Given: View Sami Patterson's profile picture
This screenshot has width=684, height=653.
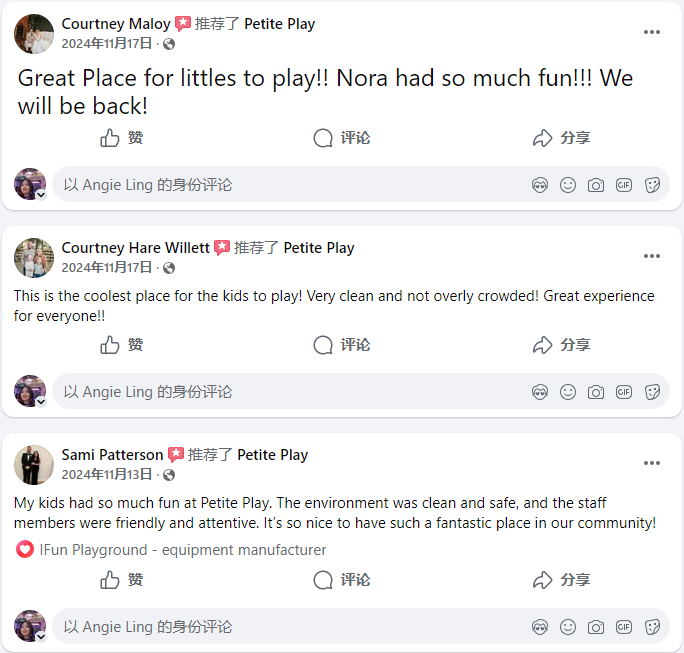Looking at the screenshot, I should pos(33,464).
